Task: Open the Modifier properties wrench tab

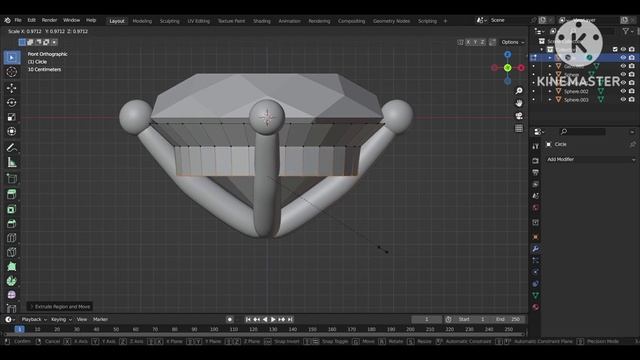Action: 536,249
